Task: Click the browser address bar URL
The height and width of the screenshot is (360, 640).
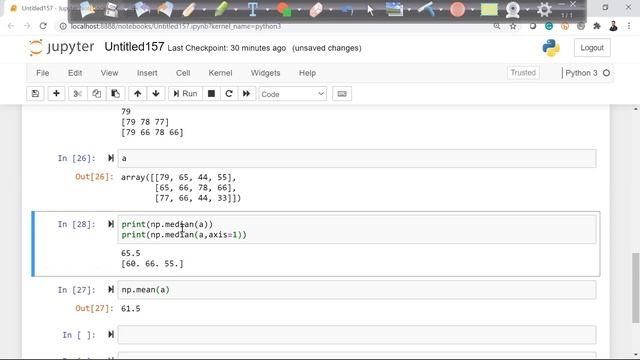Action: pyautogui.click(x=176, y=26)
